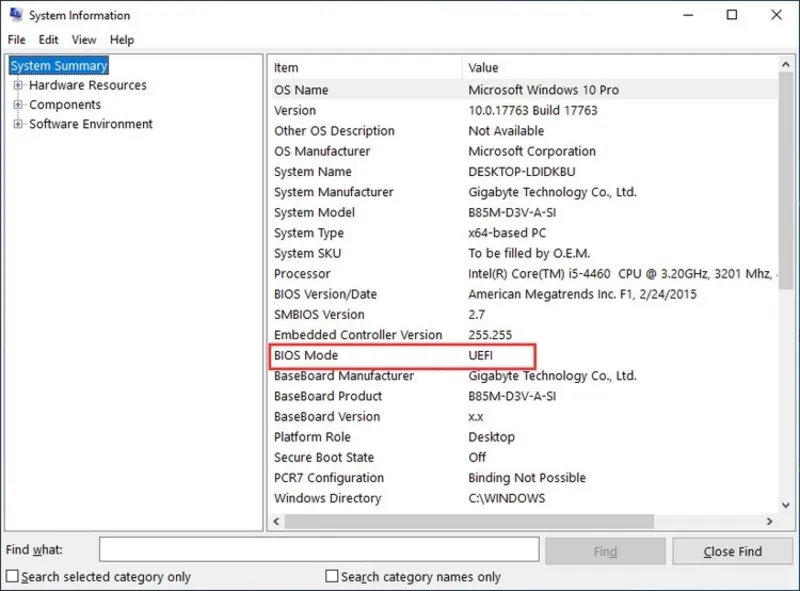Image resolution: width=800 pixels, height=591 pixels.
Task: Enable Search category names only checkbox
Action: 332,577
